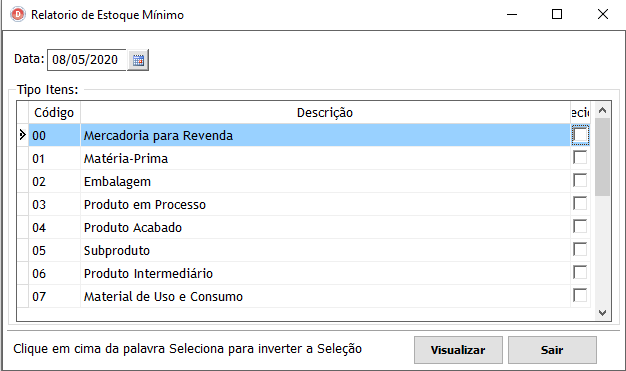Toggle the Subproduto checkbox
This screenshot has width=626, height=371.
tap(580, 250)
